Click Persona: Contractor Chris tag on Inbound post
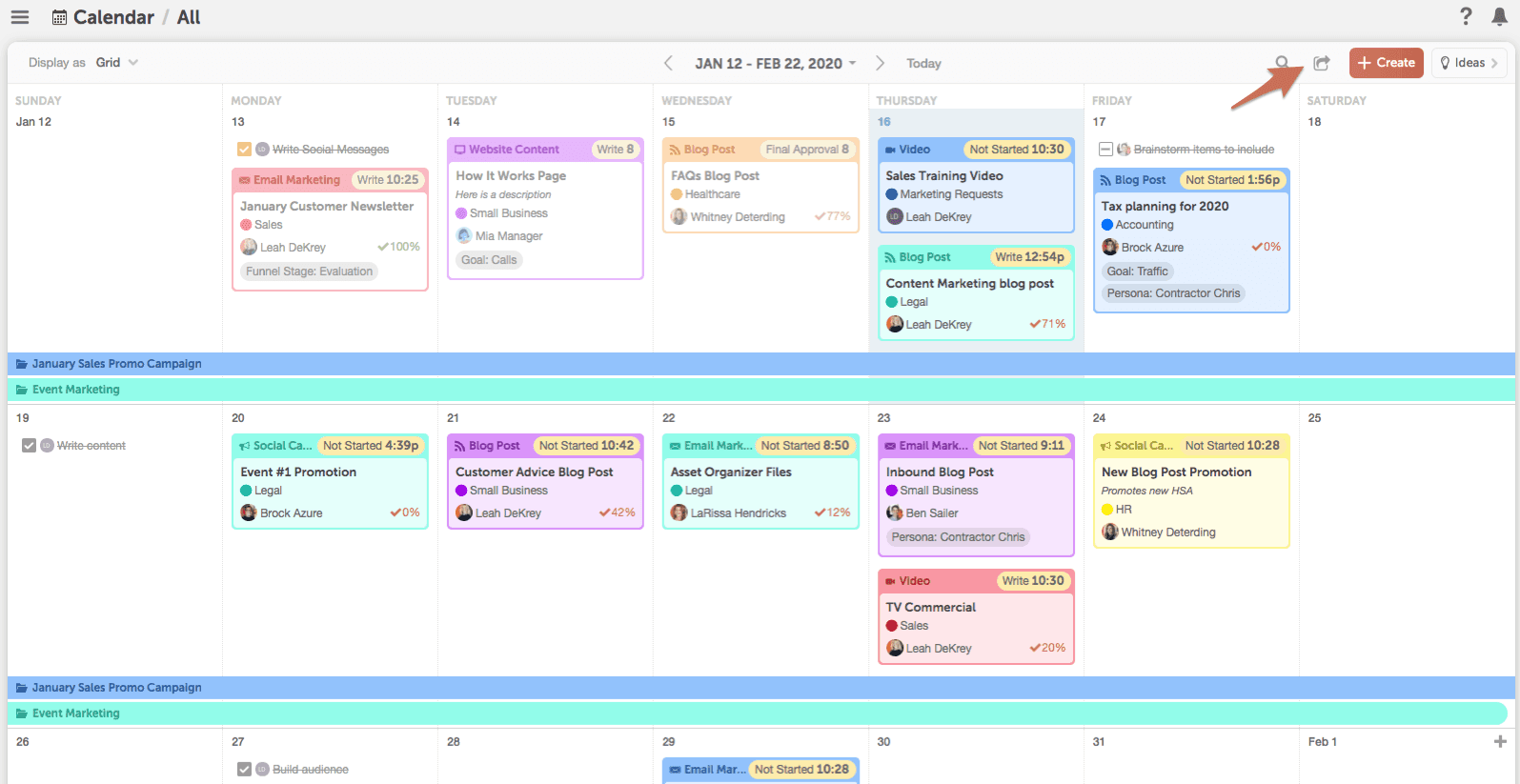 click(959, 537)
